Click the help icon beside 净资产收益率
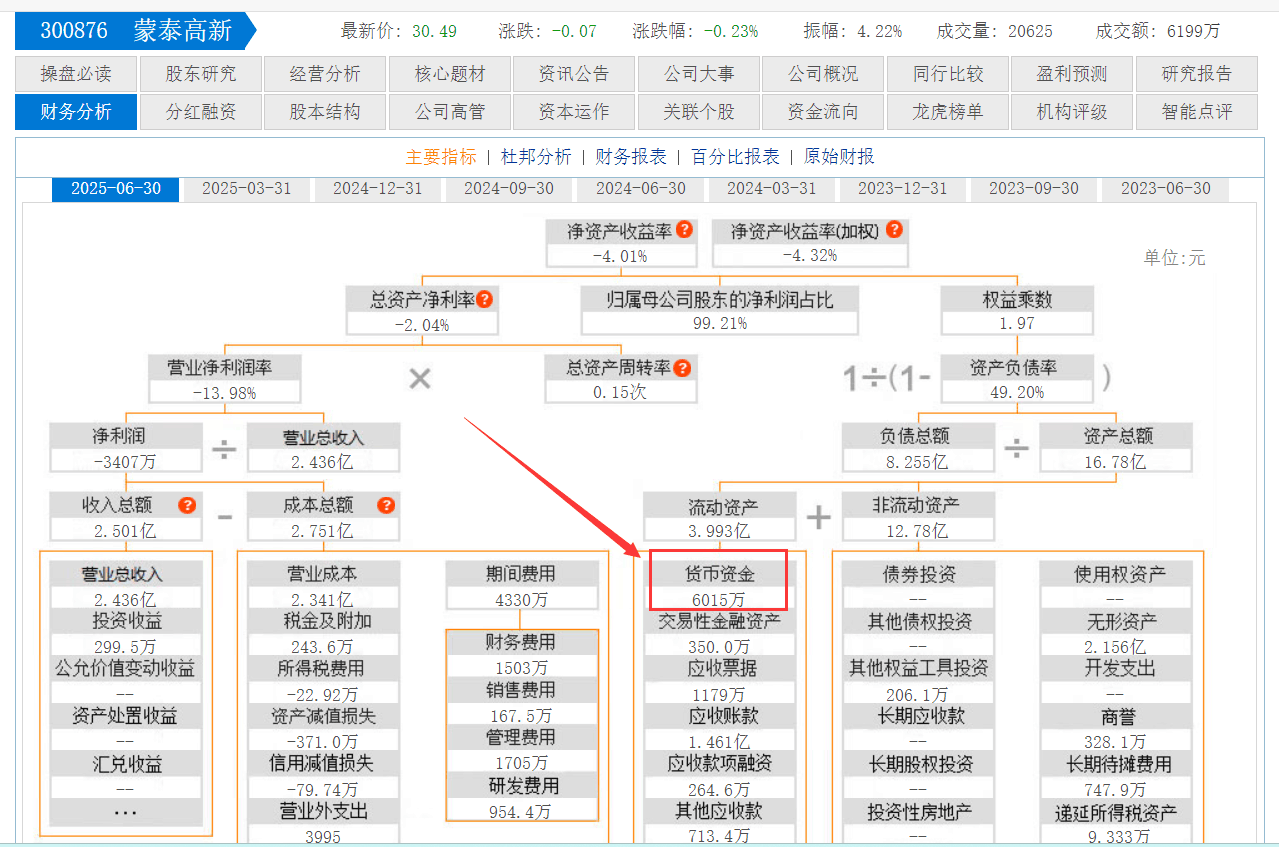 (x=684, y=230)
